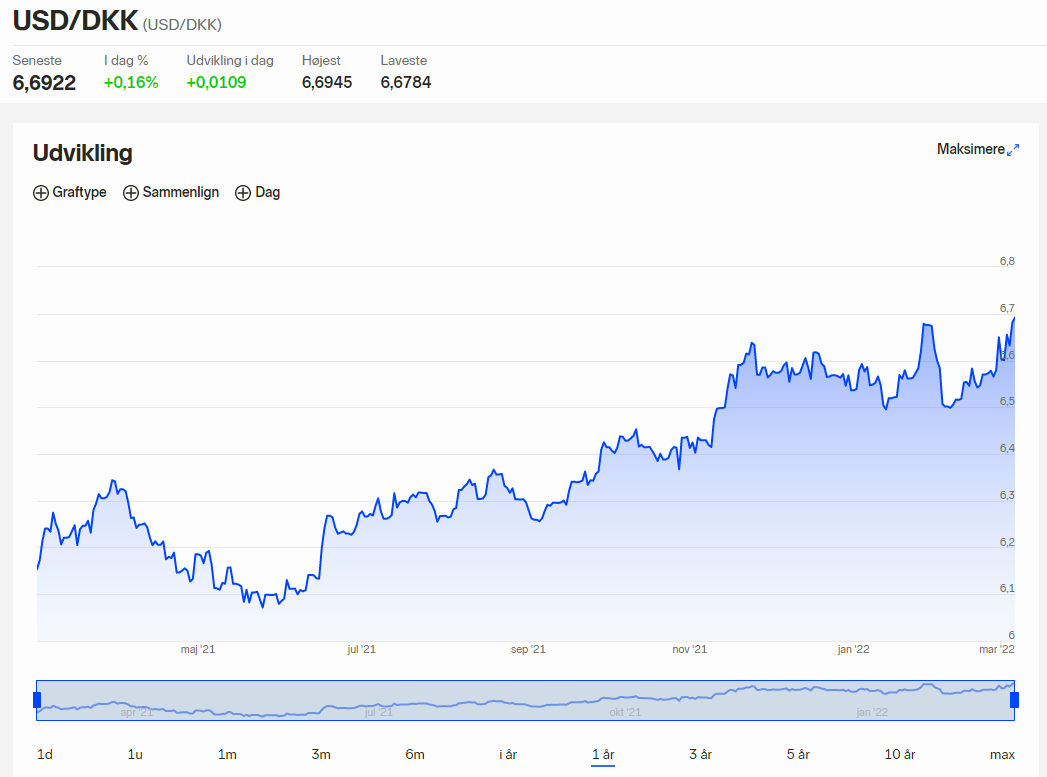Click the left range slider handle
The width and height of the screenshot is (1047, 777).
[x=37, y=700]
